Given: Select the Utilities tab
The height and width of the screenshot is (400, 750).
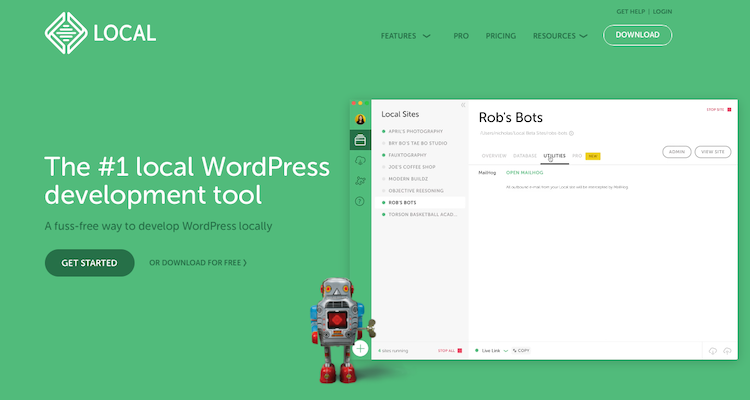Looking at the screenshot, I should 554,156.
